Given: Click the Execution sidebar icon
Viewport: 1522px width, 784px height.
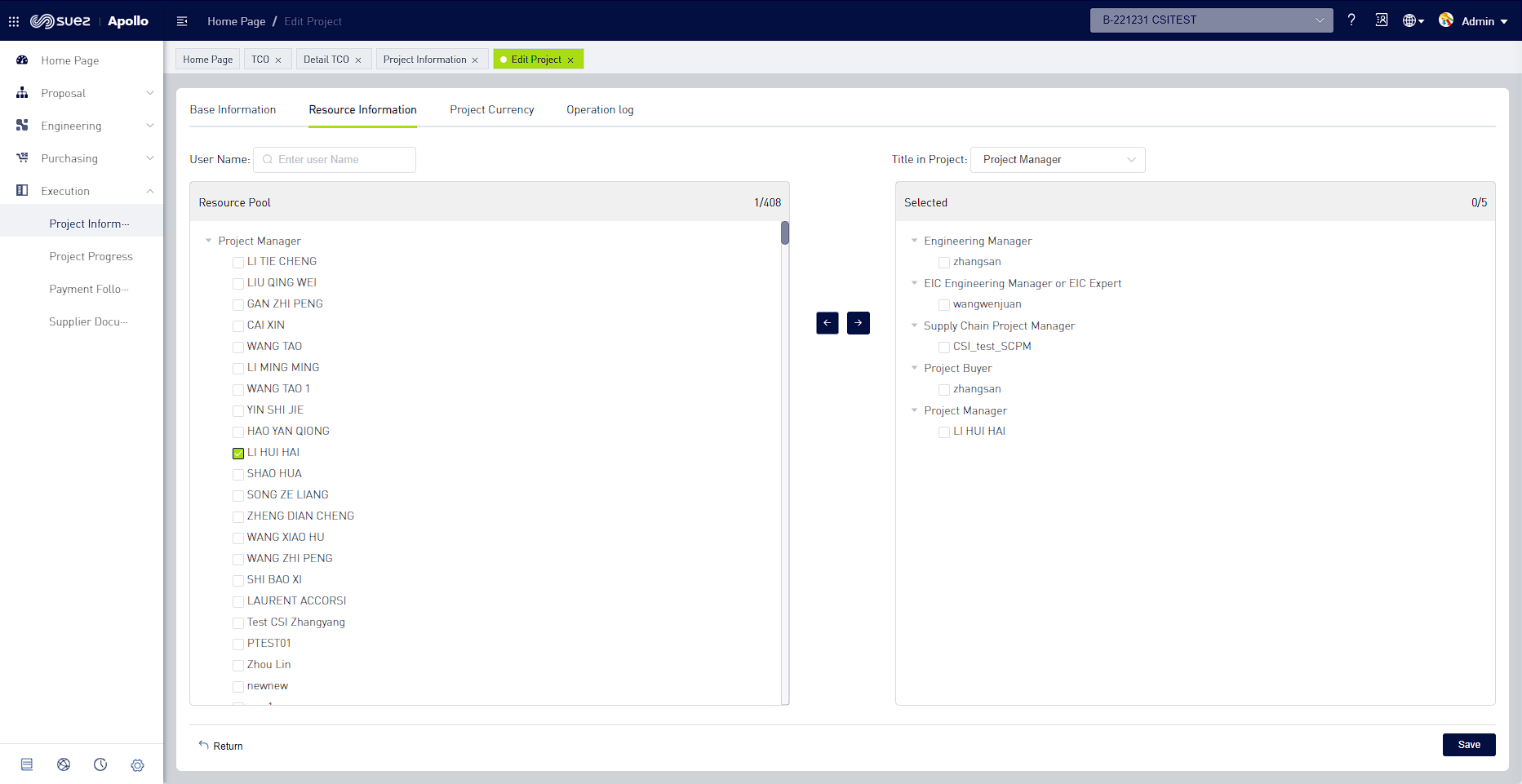Looking at the screenshot, I should pos(22,191).
